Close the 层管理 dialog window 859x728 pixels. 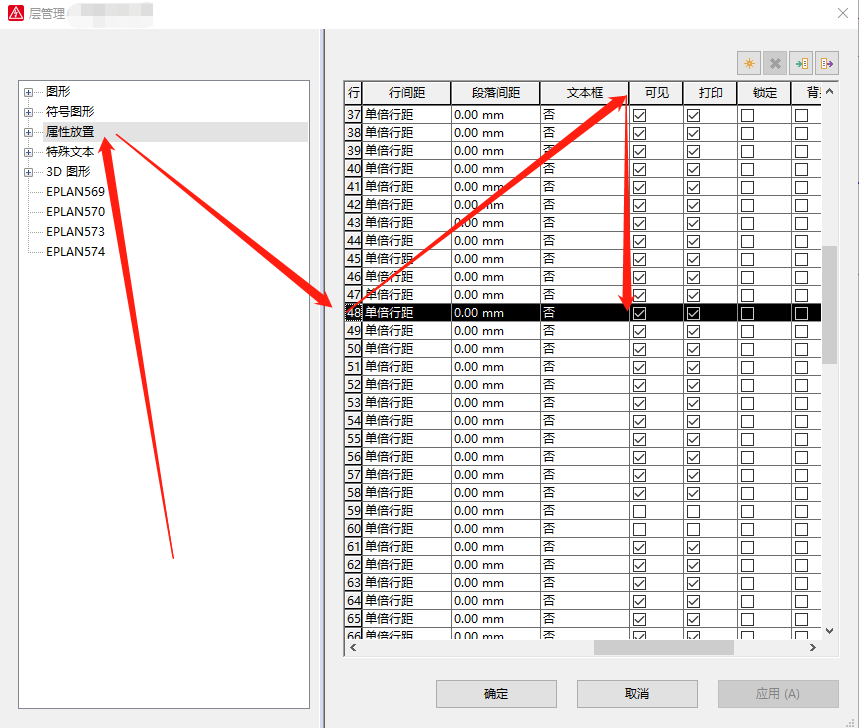point(838,13)
